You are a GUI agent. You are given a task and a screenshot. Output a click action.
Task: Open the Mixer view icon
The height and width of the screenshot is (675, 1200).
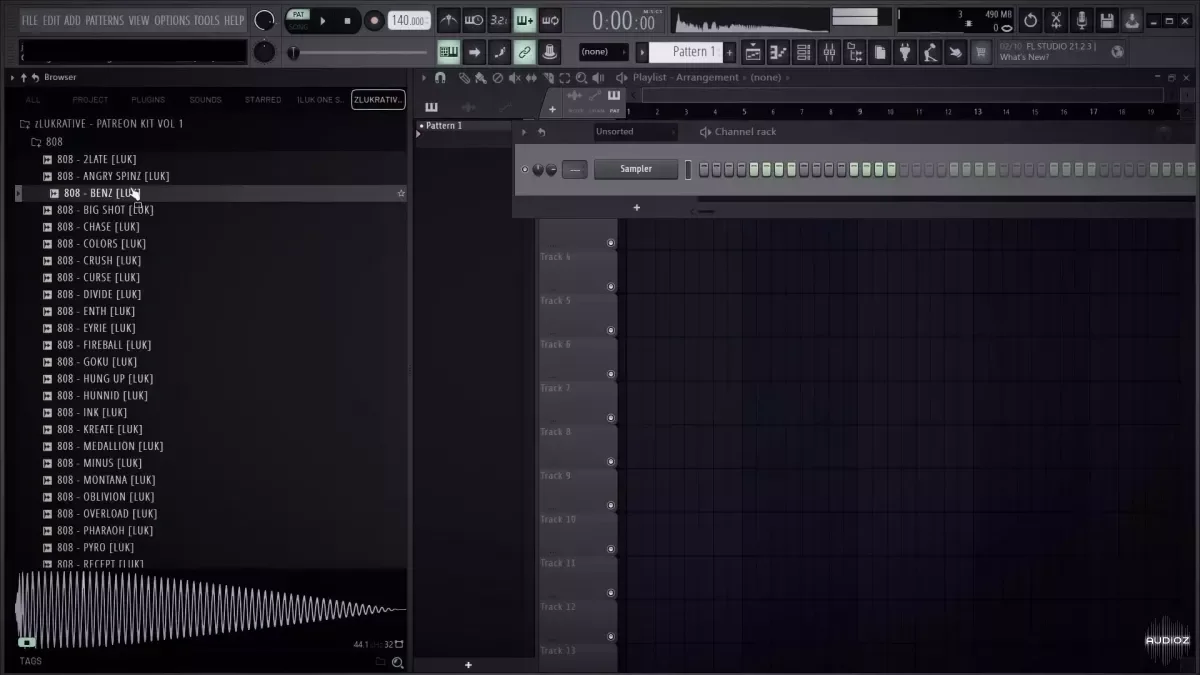point(828,52)
